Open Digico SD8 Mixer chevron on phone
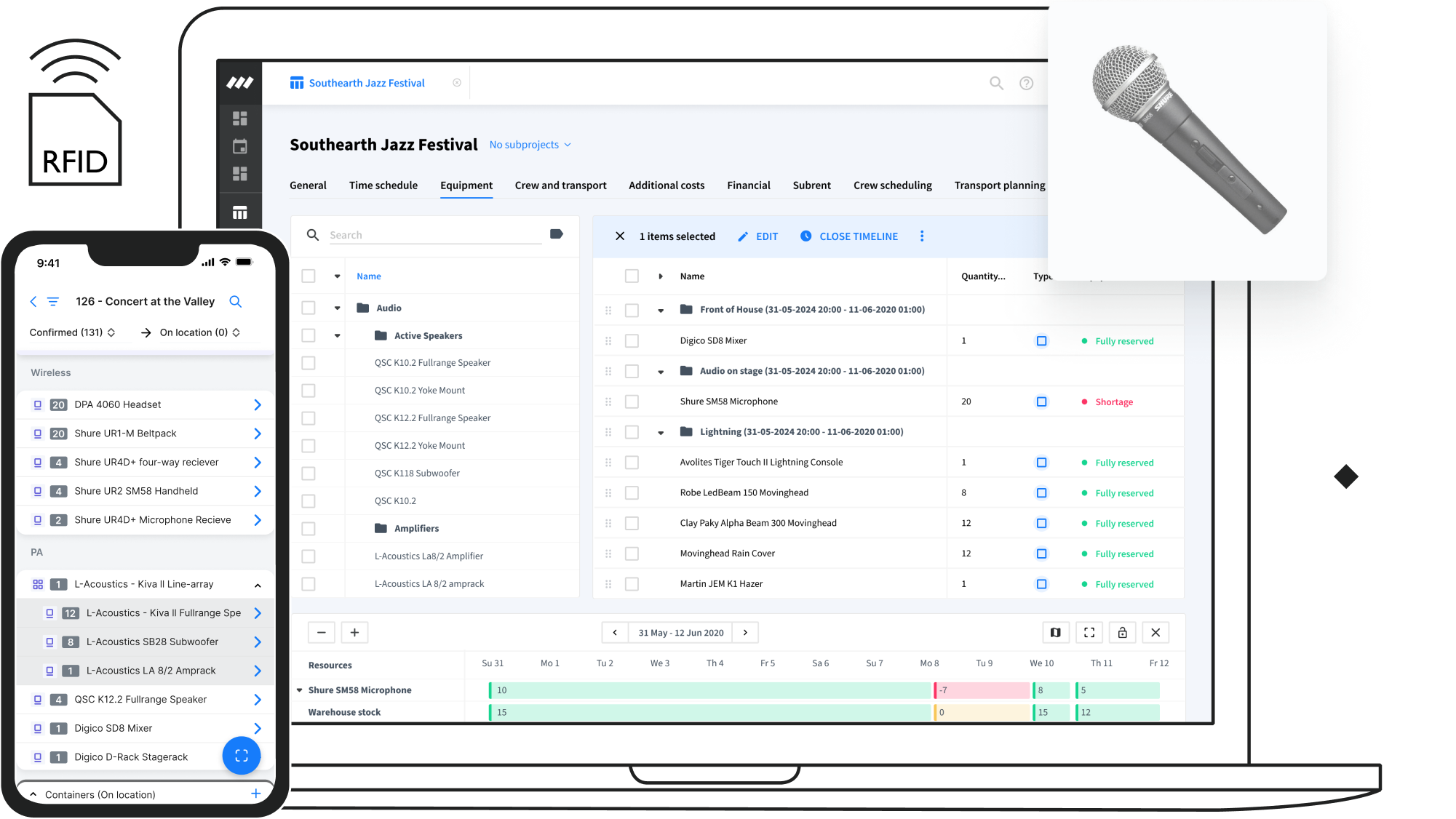 click(258, 728)
